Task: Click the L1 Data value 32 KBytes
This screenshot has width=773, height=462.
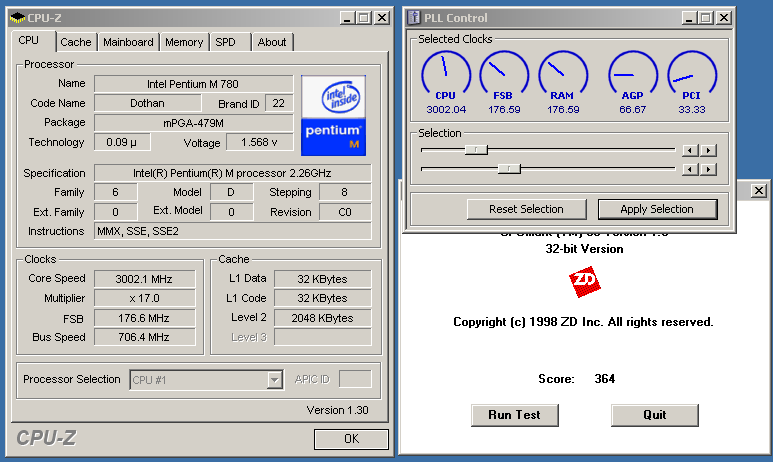Action: [322, 279]
